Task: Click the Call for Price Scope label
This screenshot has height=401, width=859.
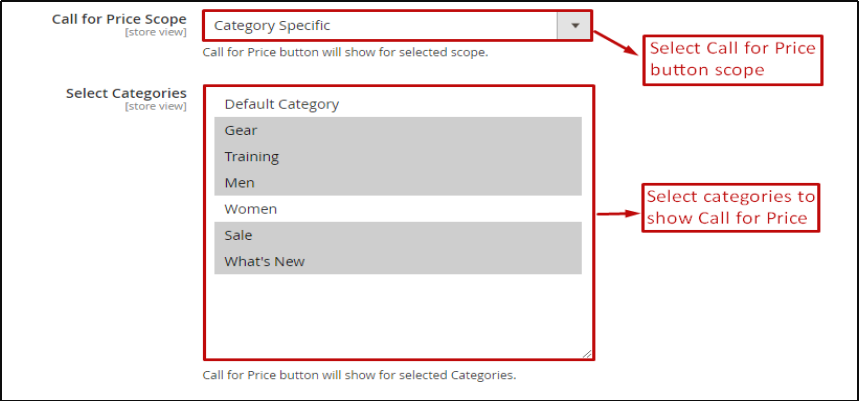Action: tap(119, 19)
